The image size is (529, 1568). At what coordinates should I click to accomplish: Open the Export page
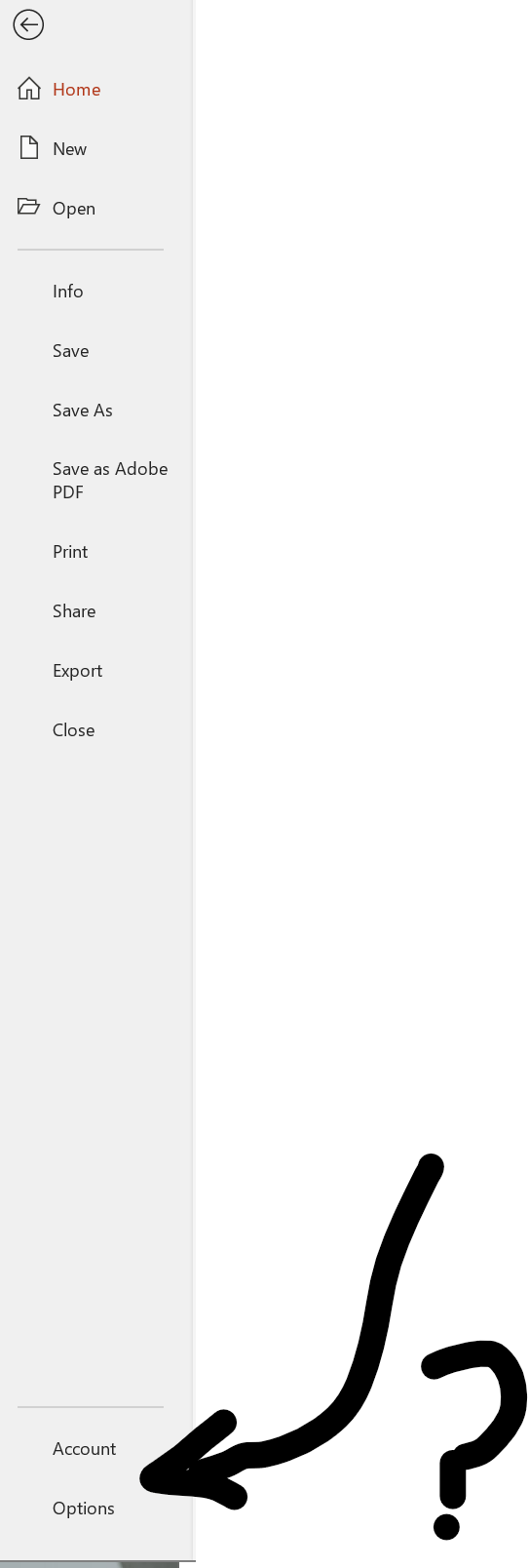tap(77, 671)
